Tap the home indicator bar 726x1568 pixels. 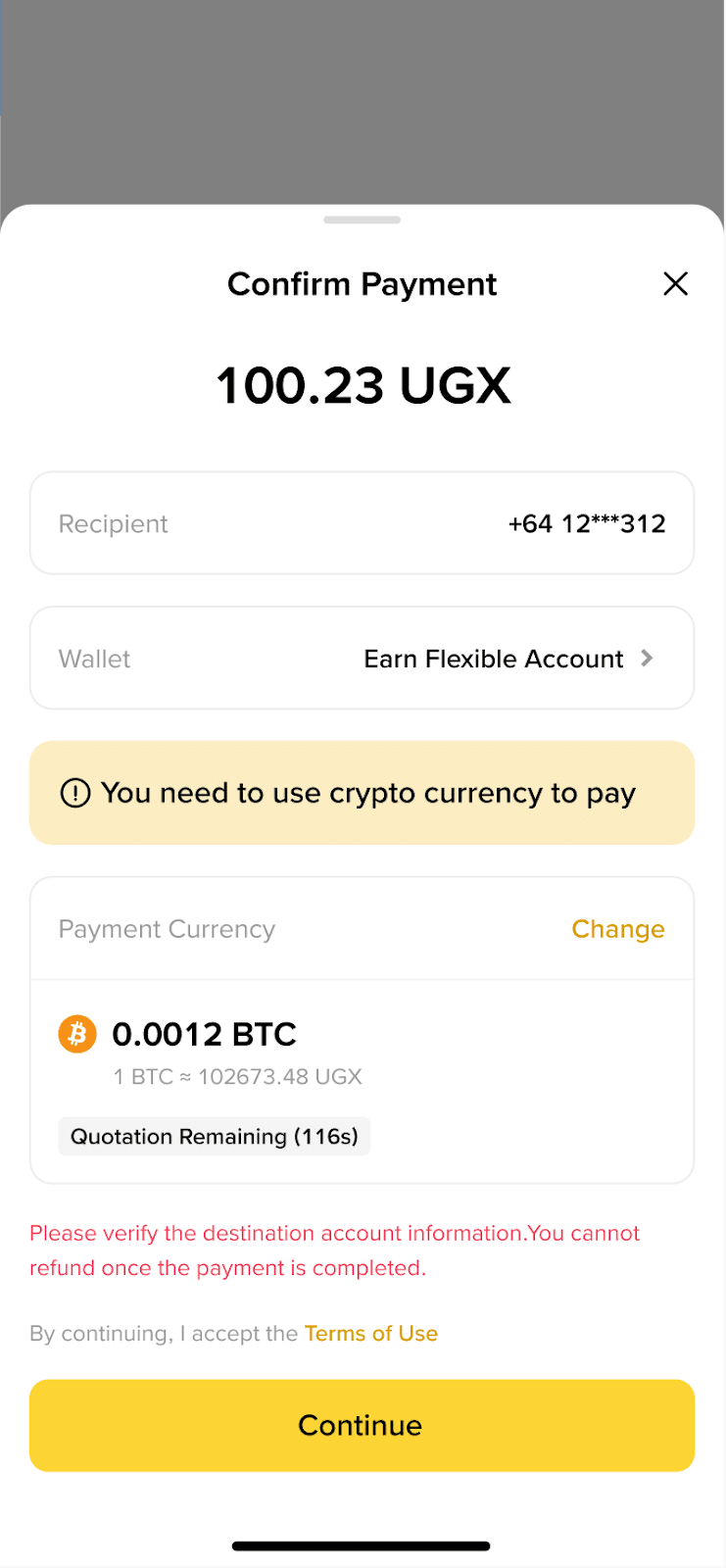click(x=362, y=1546)
